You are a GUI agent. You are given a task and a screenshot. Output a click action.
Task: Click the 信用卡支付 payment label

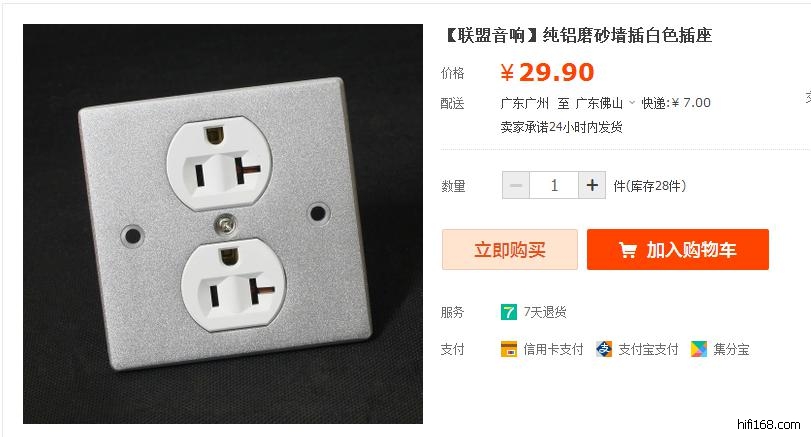[x=553, y=349]
